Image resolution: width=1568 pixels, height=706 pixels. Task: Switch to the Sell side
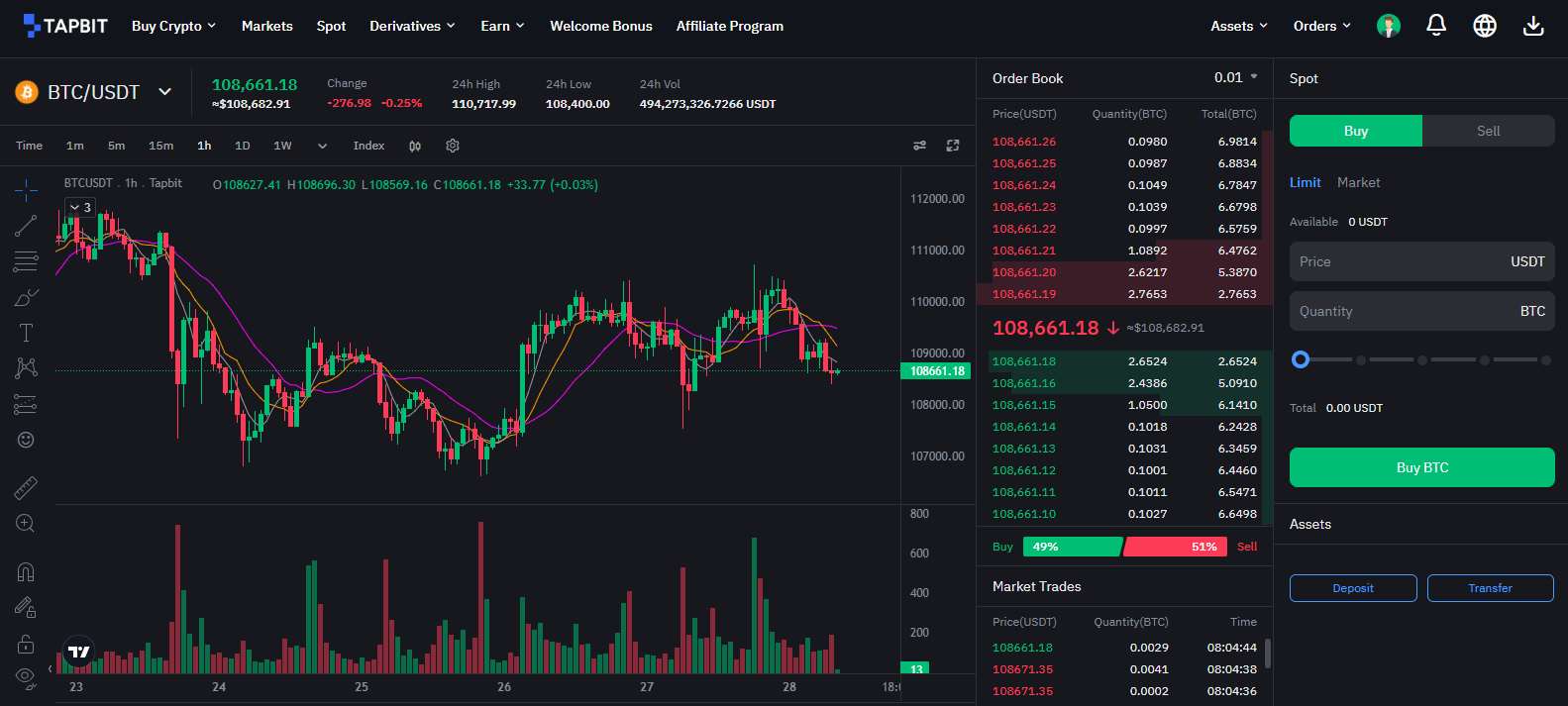tap(1488, 131)
